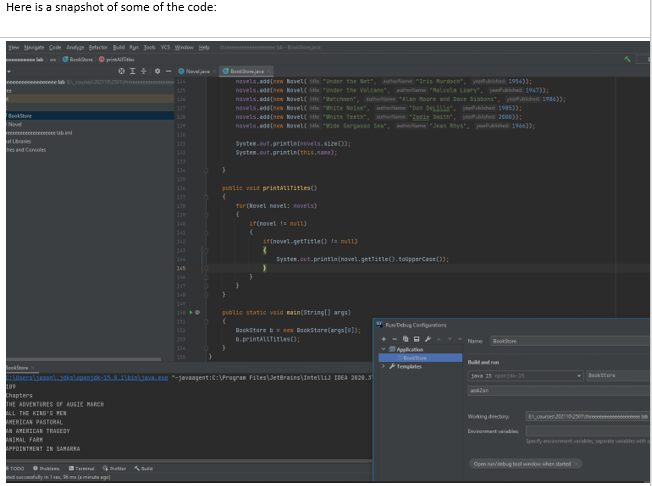Open the Profiler tool window tab

[x=114, y=469]
